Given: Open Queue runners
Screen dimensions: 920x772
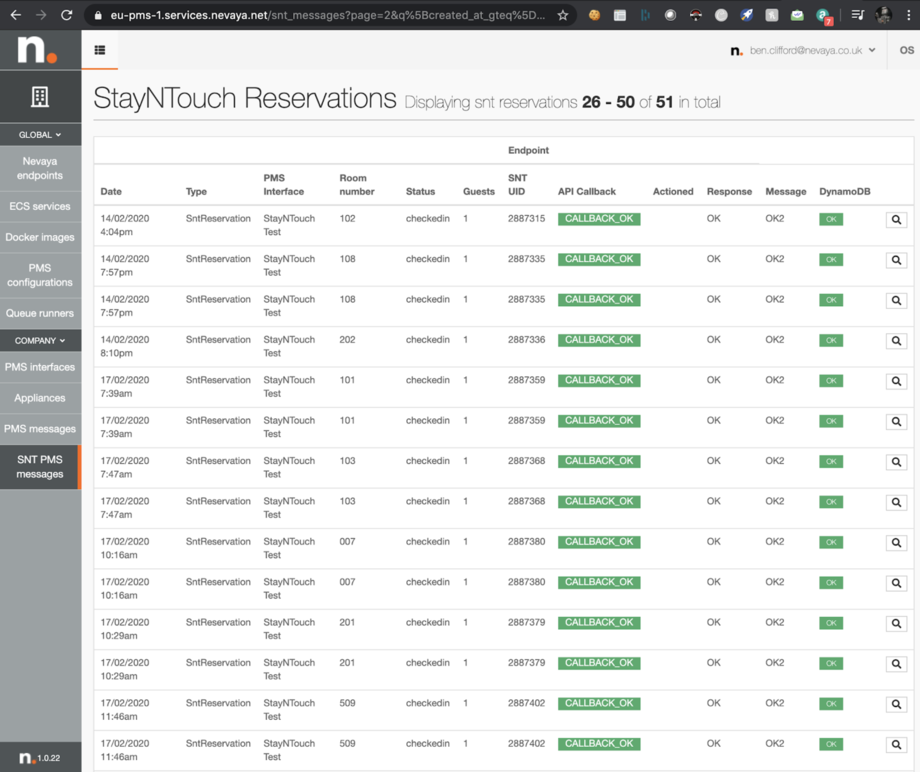Looking at the screenshot, I should 40,313.
